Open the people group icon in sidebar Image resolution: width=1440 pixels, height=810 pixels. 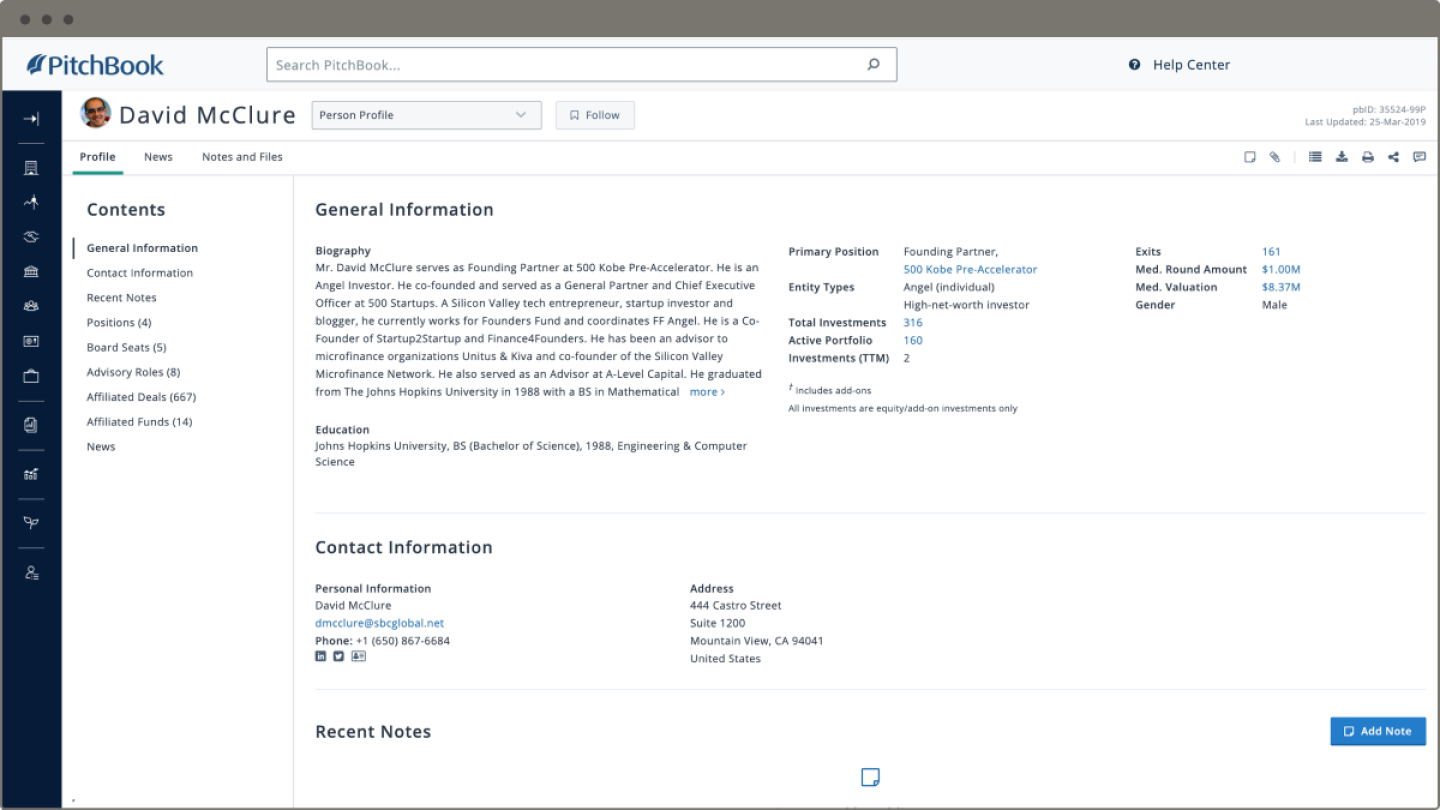(x=31, y=306)
